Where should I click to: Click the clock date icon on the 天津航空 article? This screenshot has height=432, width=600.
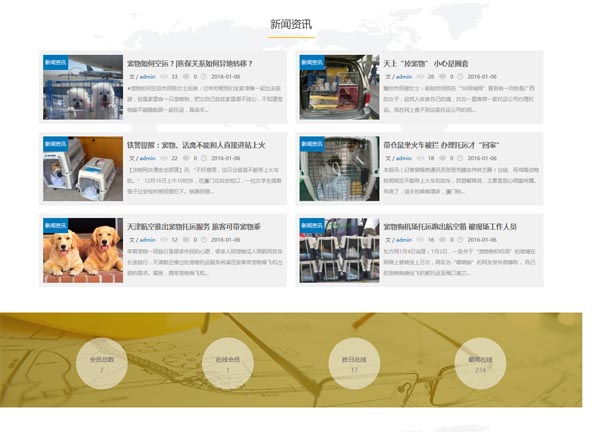click(x=204, y=240)
